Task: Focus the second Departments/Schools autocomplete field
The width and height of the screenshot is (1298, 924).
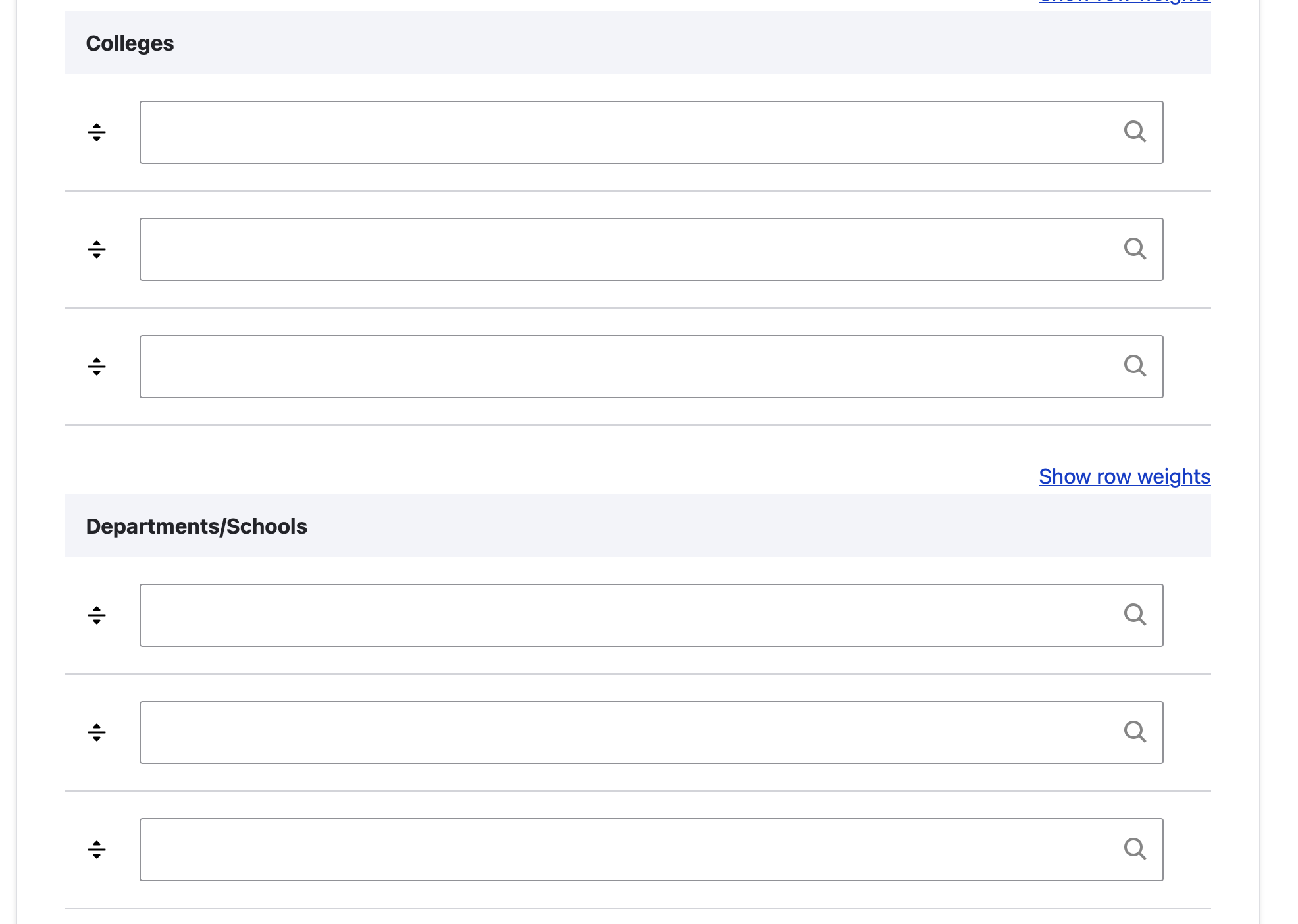Action: (x=651, y=732)
